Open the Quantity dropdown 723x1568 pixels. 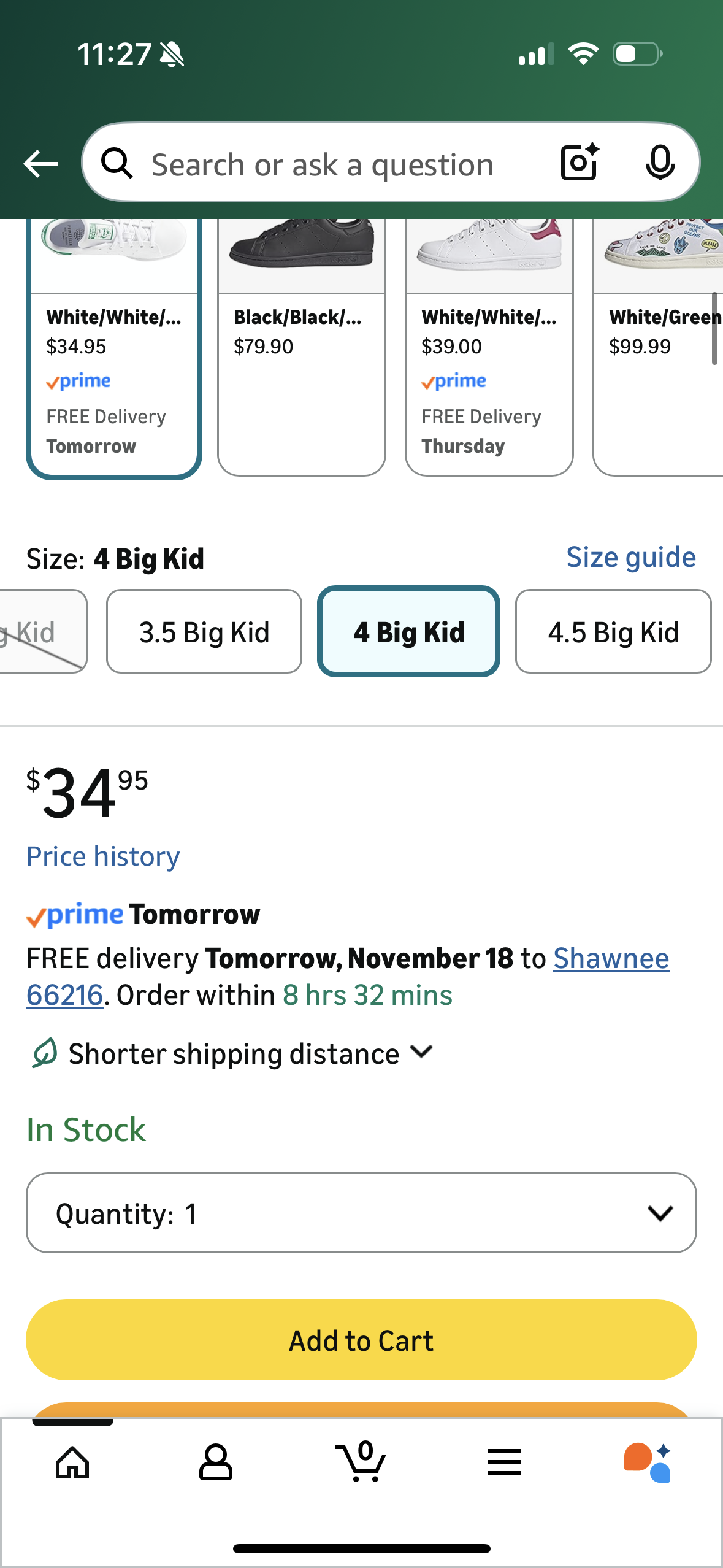361,1213
